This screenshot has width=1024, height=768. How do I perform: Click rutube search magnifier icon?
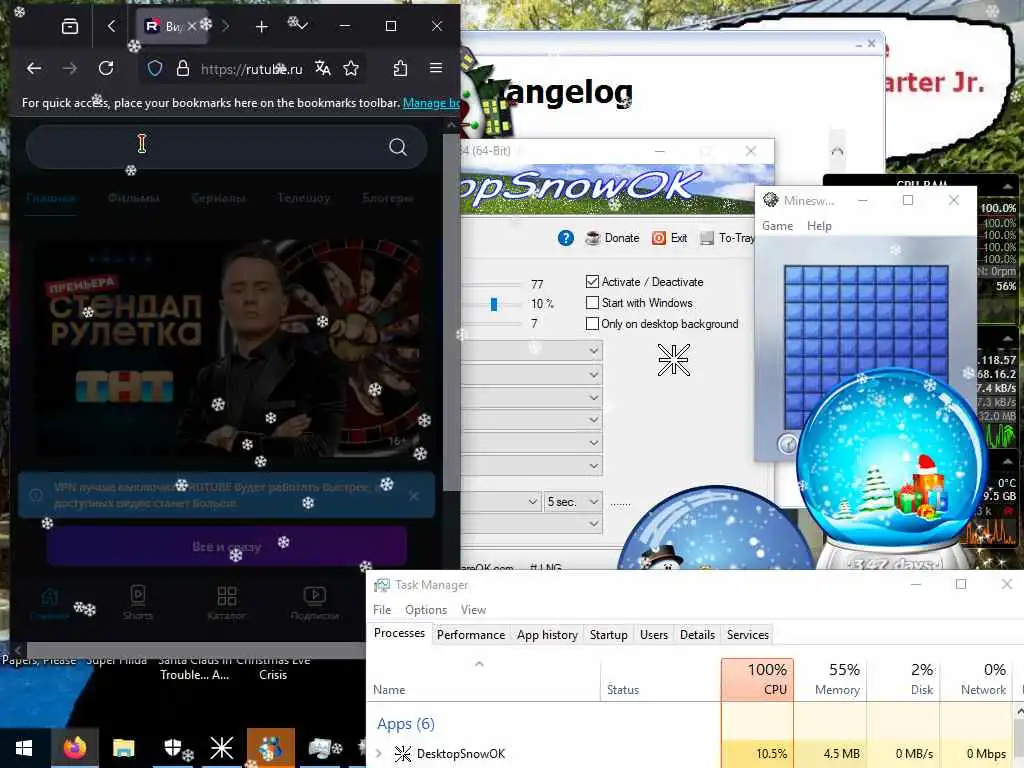coord(398,147)
